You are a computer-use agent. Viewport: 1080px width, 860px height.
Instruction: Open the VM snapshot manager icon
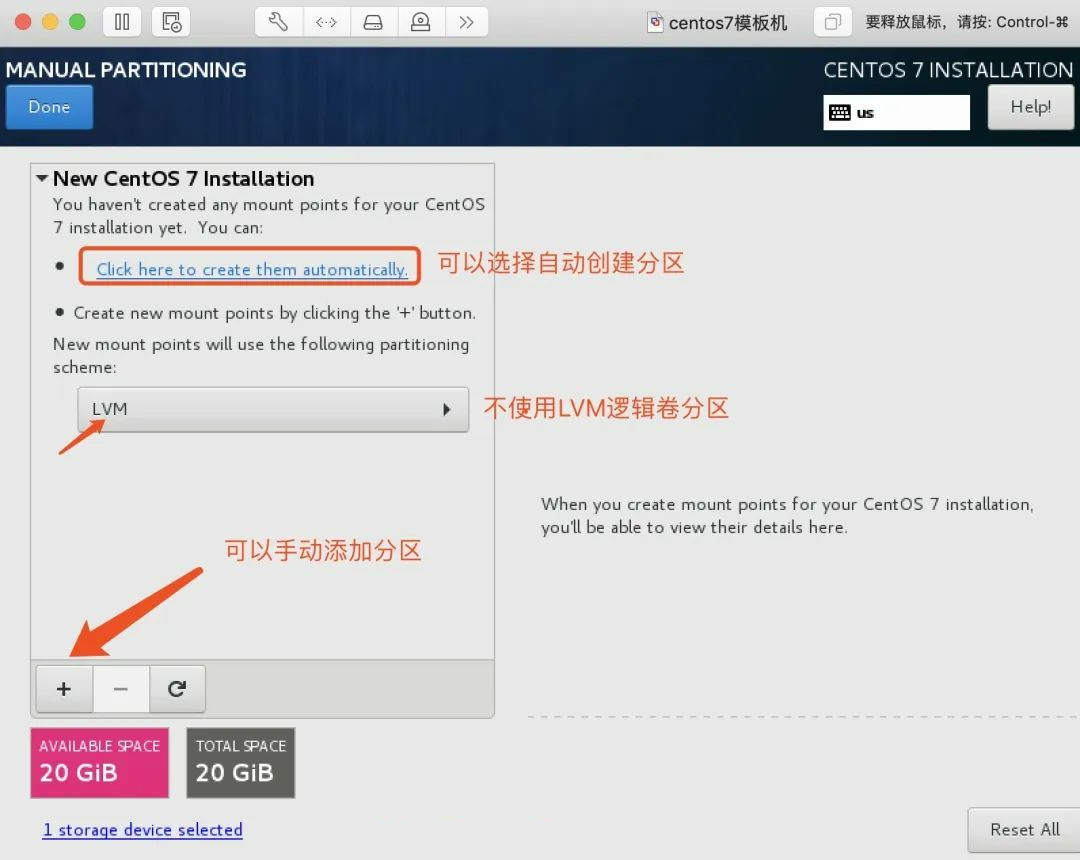tap(171, 22)
